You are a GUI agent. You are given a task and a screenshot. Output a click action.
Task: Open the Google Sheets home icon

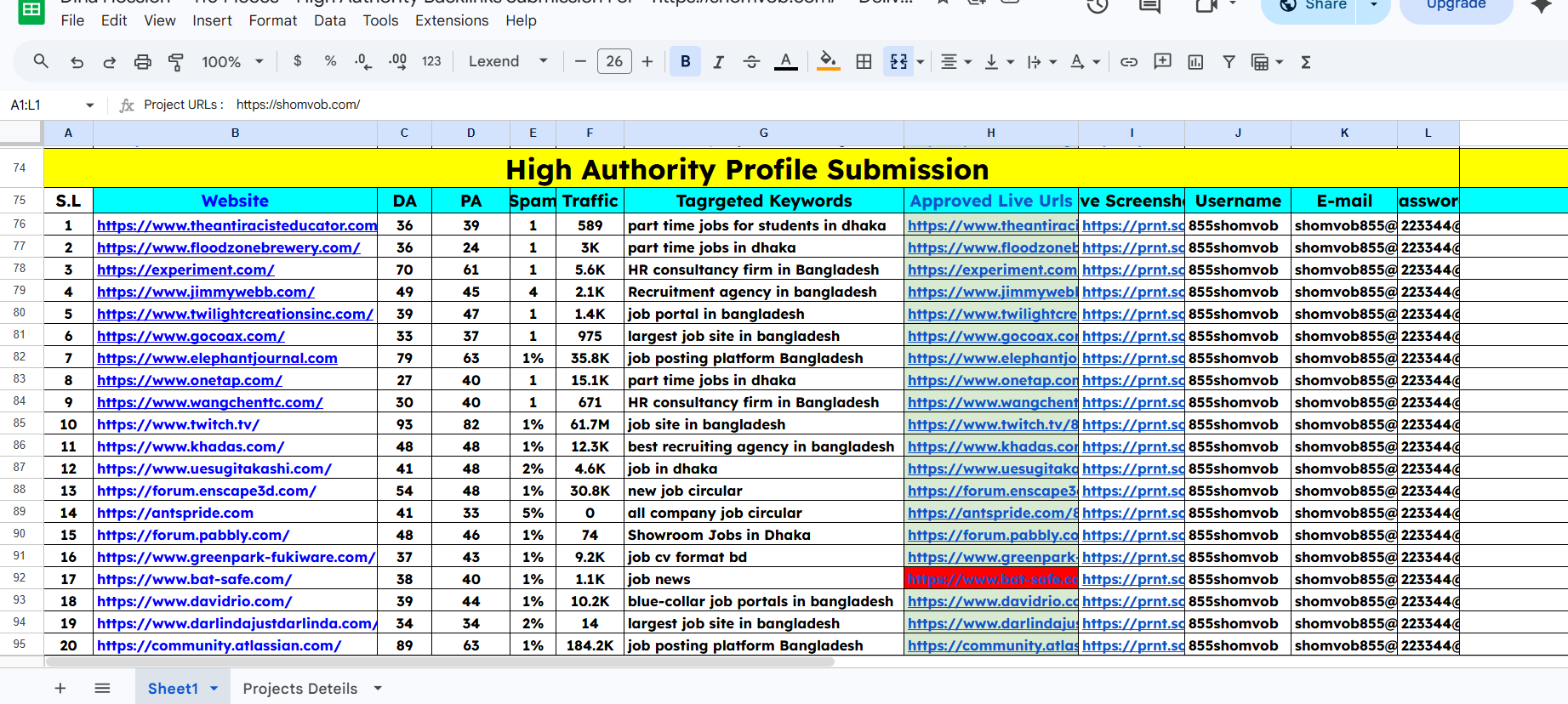point(31,10)
